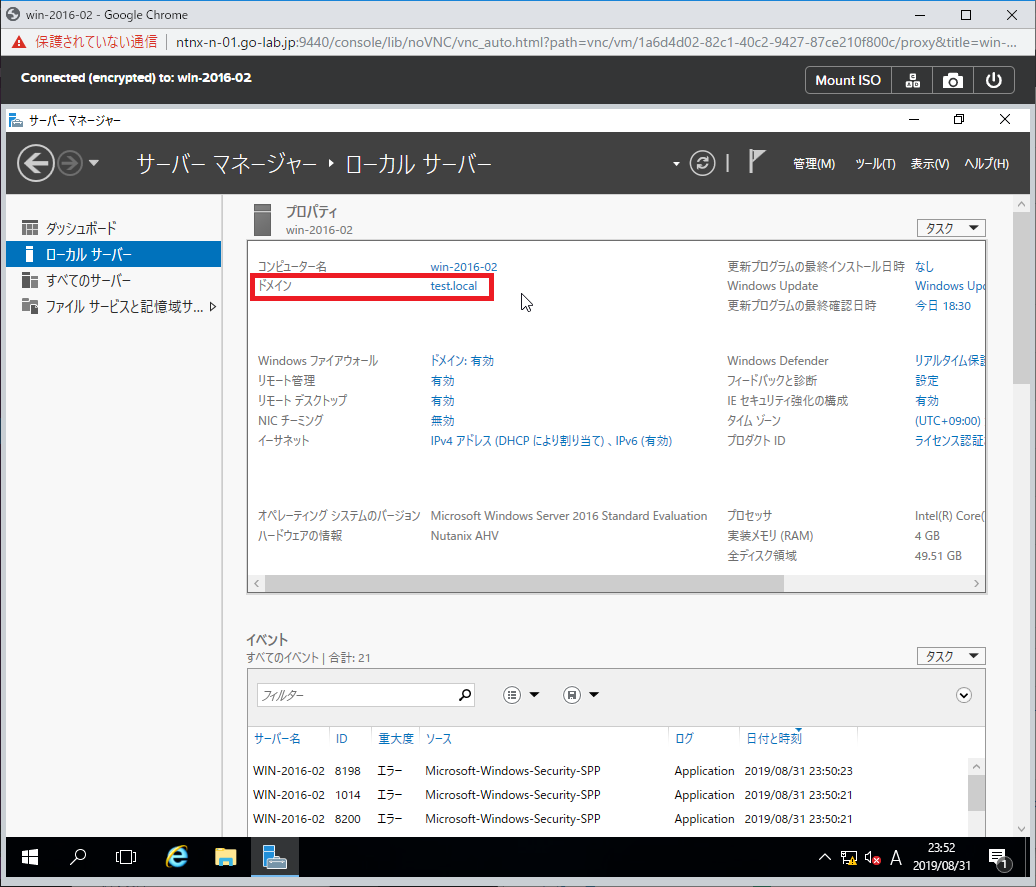This screenshot has width=1036, height=887.
Task: Click the refresh icon in Server Manager header
Action: pyautogui.click(x=702, y=163)
